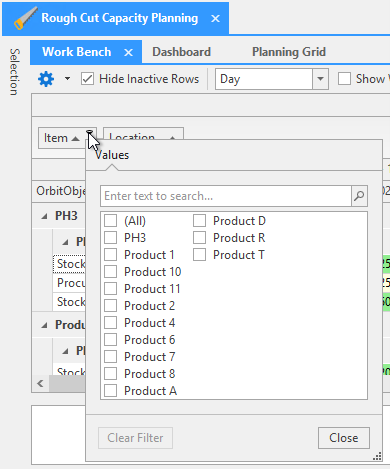Image resolution: width=390 pixels, height=469 pixels.
Task: Check the (All) filter value
Action: click(110, 221)
